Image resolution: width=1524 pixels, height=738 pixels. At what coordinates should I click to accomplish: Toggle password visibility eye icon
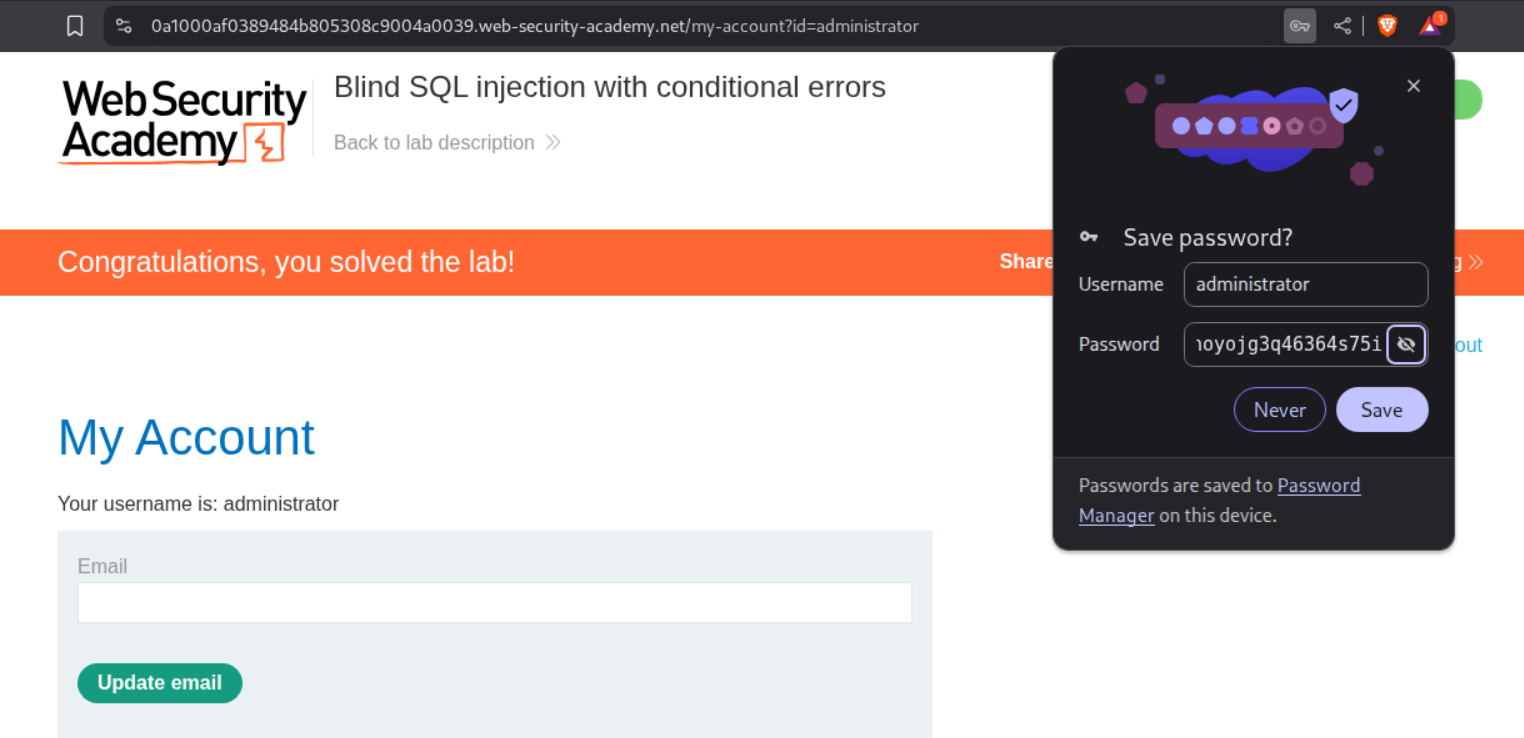point(1406,345)
